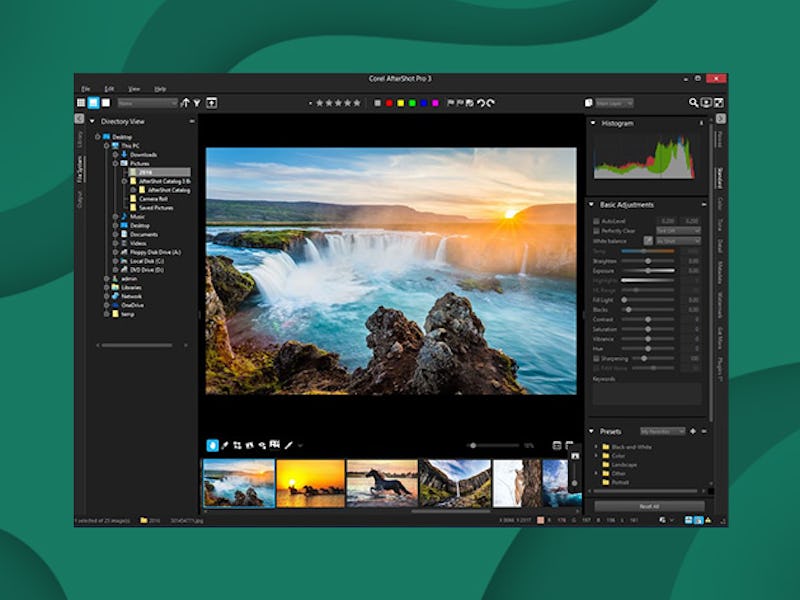Choose the Crop tool below the preview
Screen dimensions: 800x600
238,445
